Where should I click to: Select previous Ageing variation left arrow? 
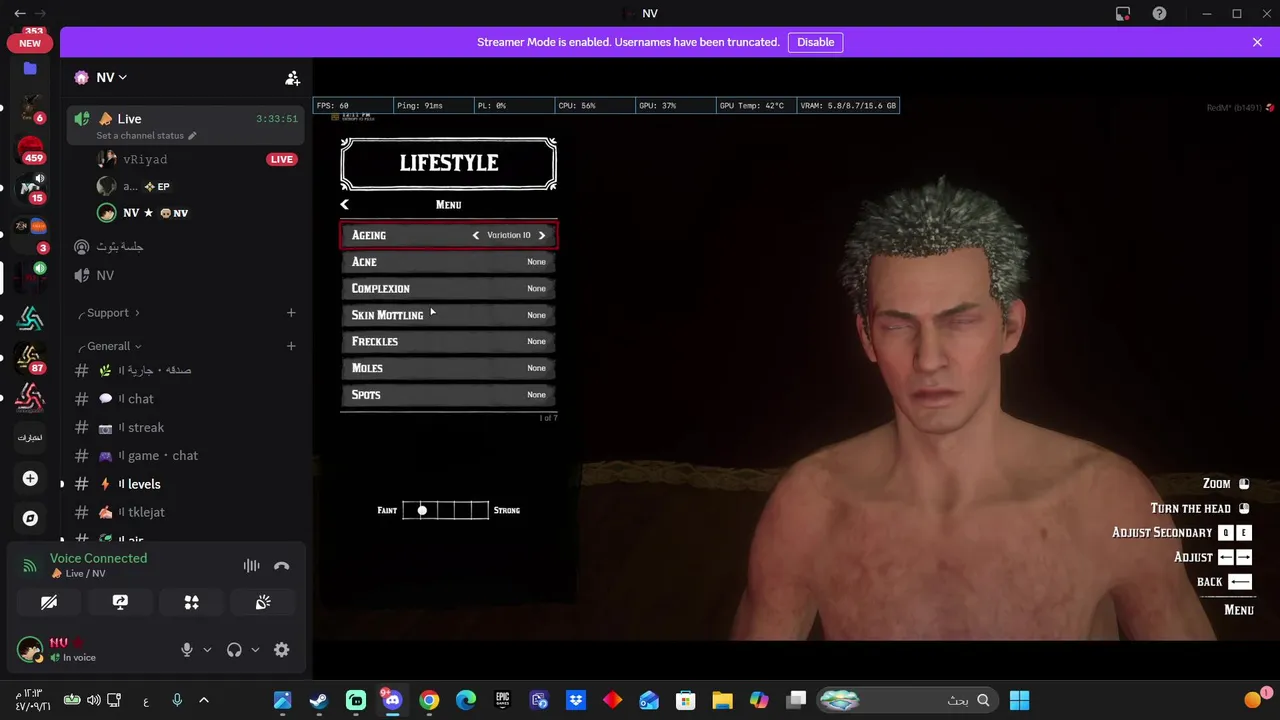[476, 235]
